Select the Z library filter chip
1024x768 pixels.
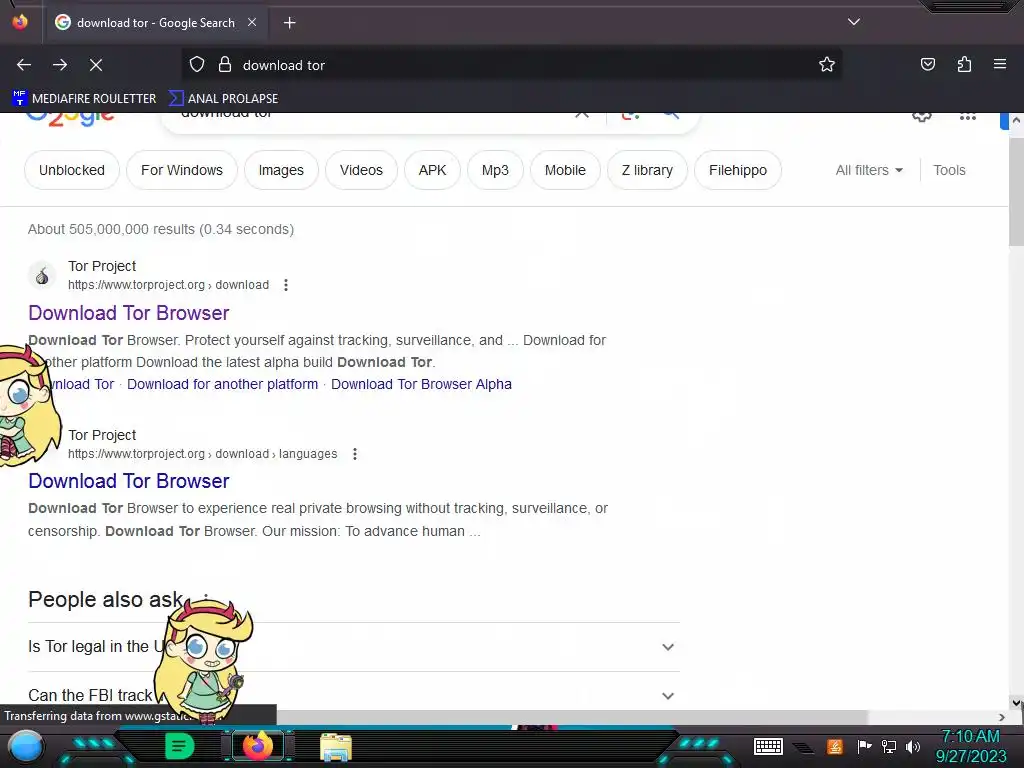(x=647, y=170)
